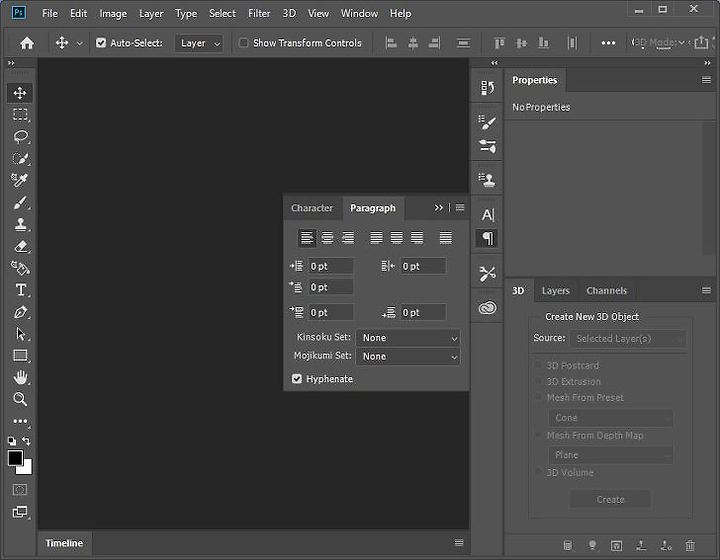Open the Brush Settings panel icon
Screen dimensions: 720x560
[487, 122]
